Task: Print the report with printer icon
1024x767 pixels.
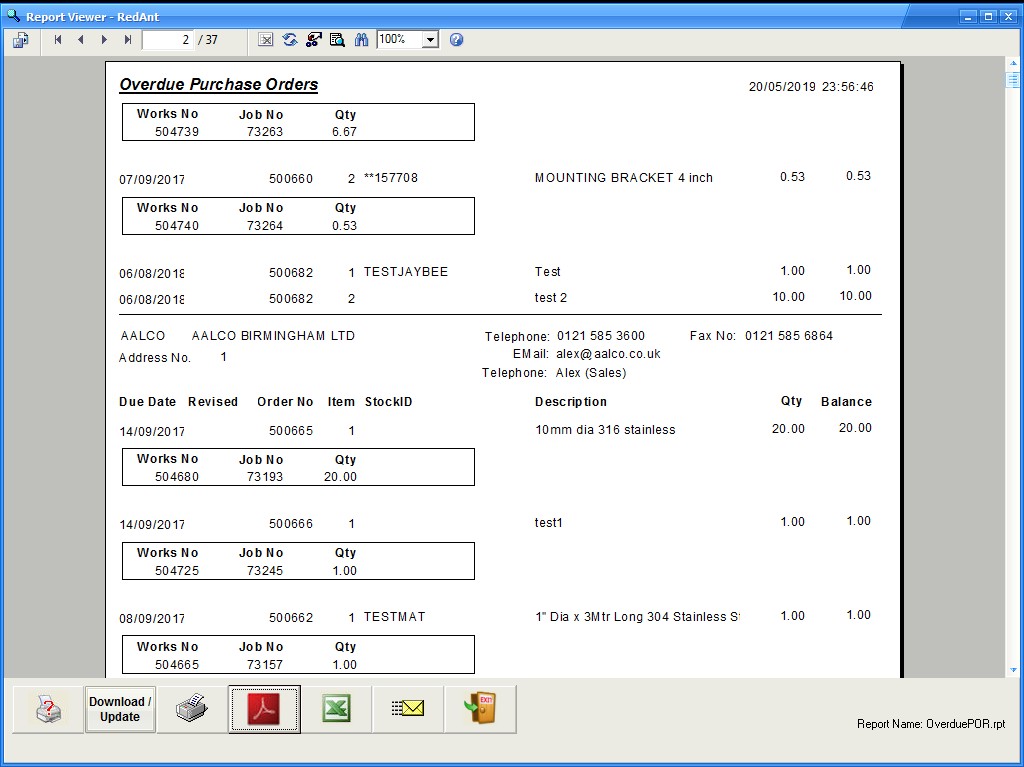Action: point(192,709)
